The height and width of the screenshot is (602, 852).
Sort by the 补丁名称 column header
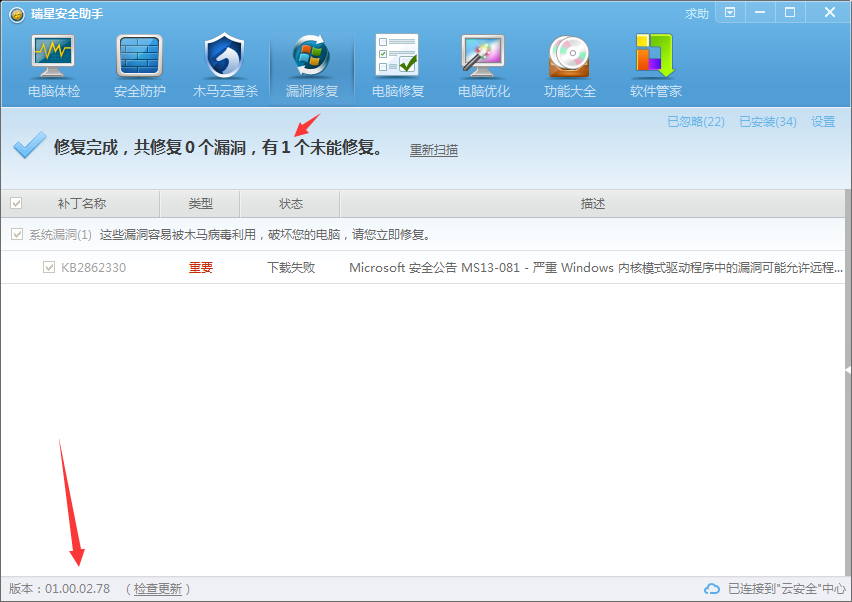coord(82,204)
